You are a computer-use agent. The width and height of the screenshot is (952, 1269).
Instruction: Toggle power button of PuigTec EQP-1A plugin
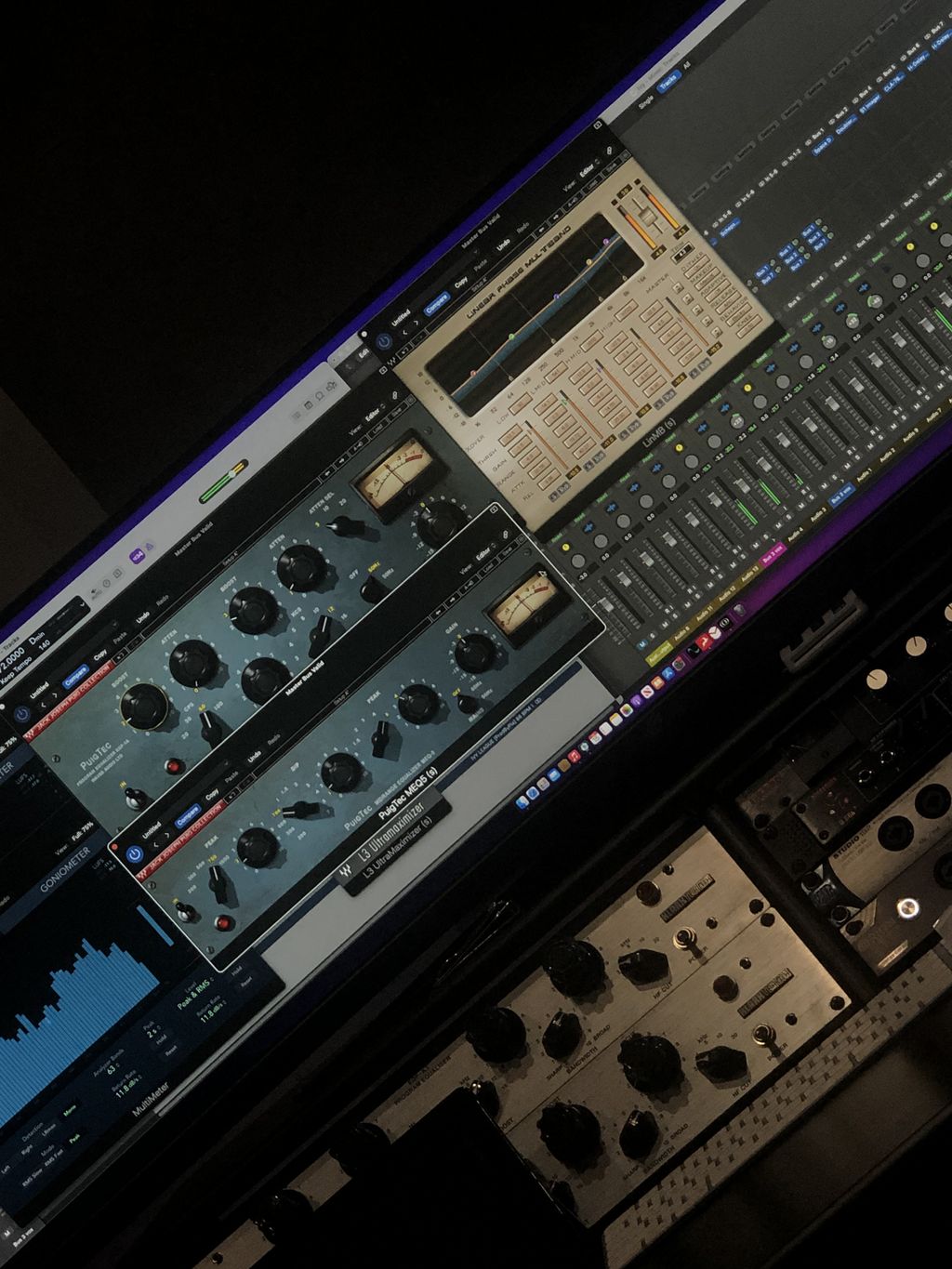pyautogui.click(x=21, y=714)
